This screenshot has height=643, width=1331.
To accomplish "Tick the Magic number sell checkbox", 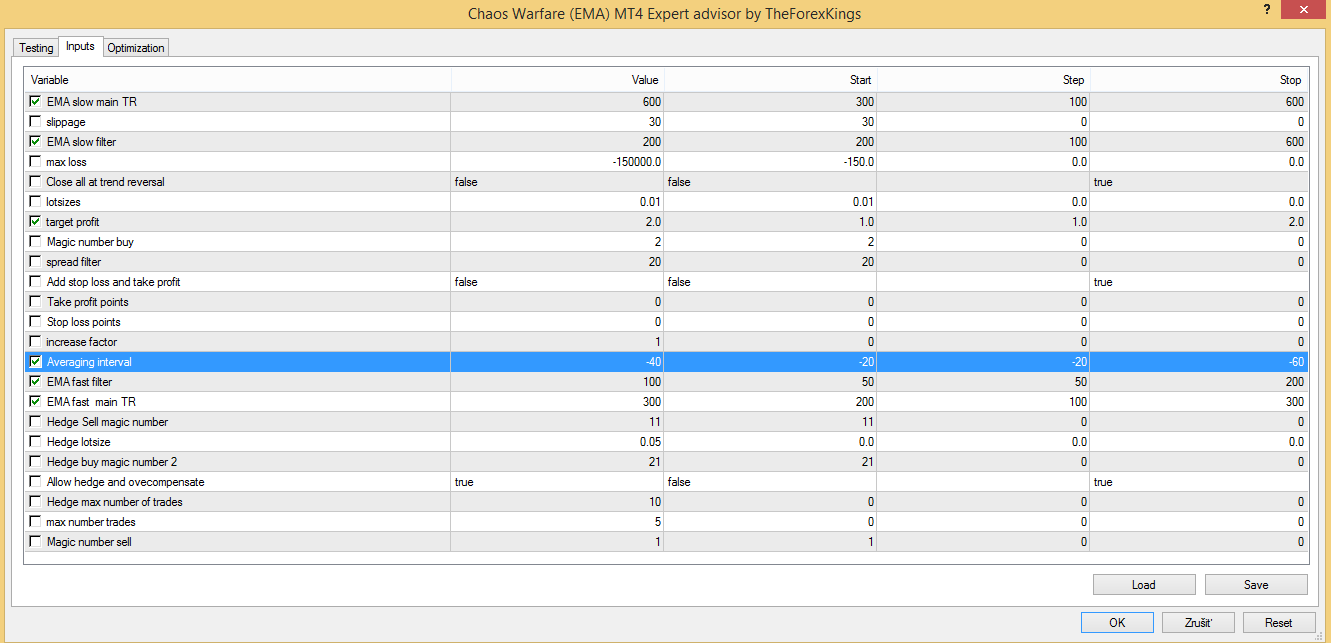I will [x=36, y=542].
